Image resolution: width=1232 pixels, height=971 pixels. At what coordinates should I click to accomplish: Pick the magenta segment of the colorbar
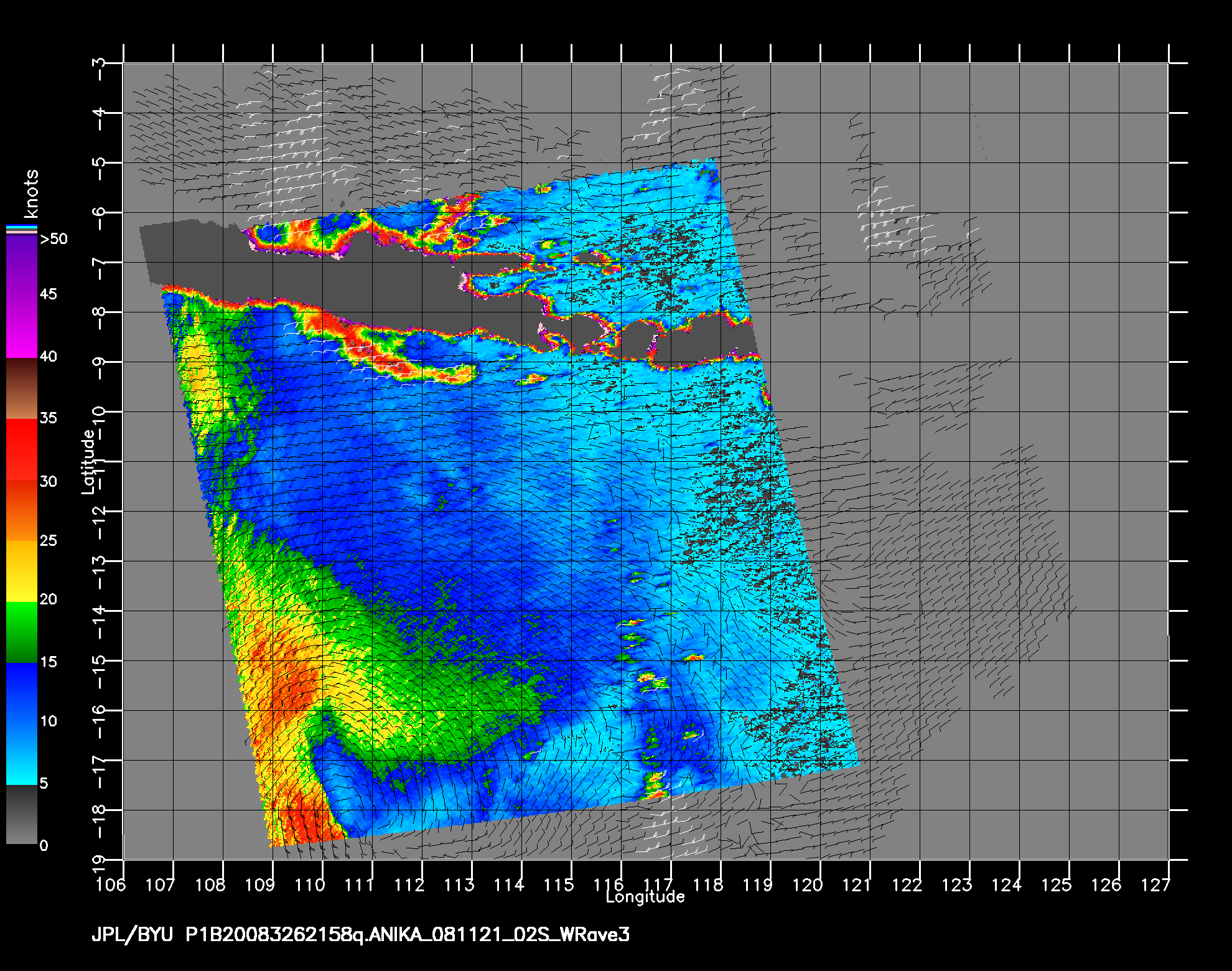point(22,328)
